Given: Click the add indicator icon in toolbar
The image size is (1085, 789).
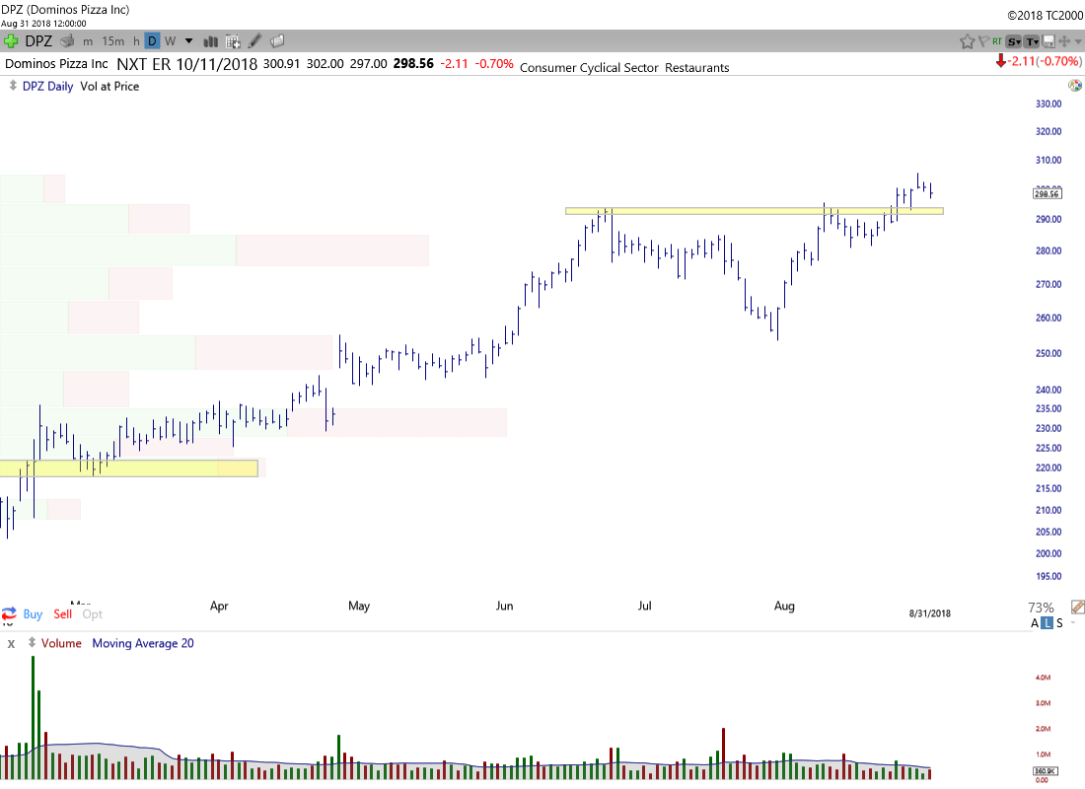Looking at the screenshot, I should coord(233,41).
